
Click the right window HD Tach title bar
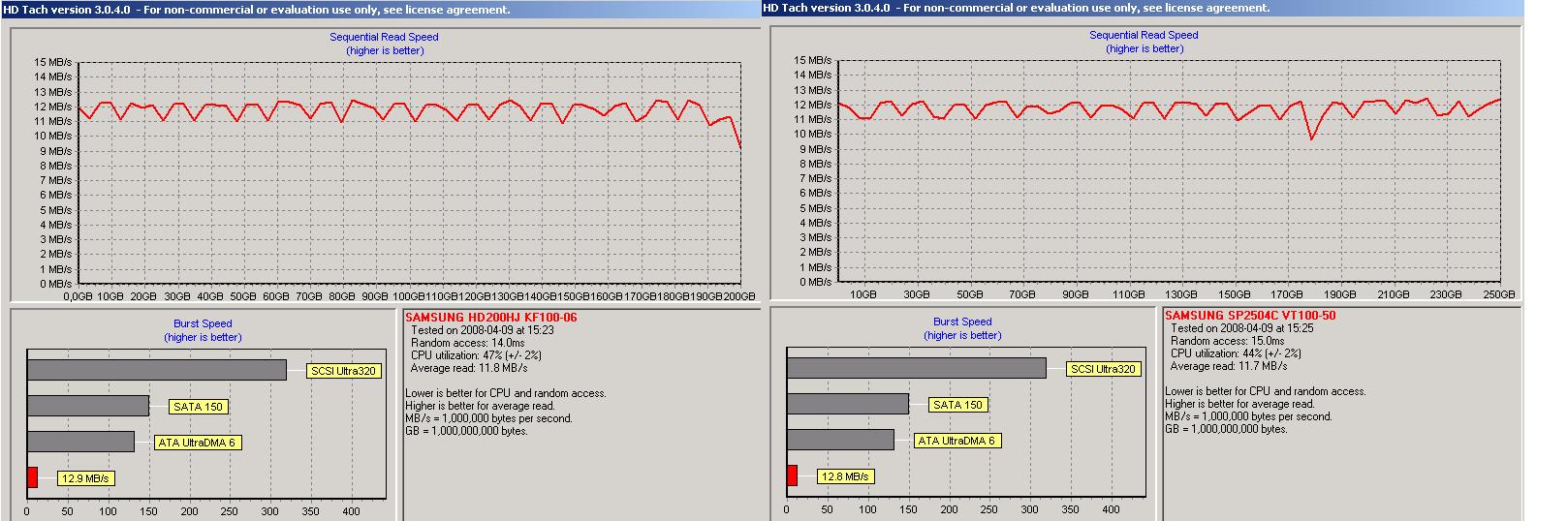[x=1142, y=8]
